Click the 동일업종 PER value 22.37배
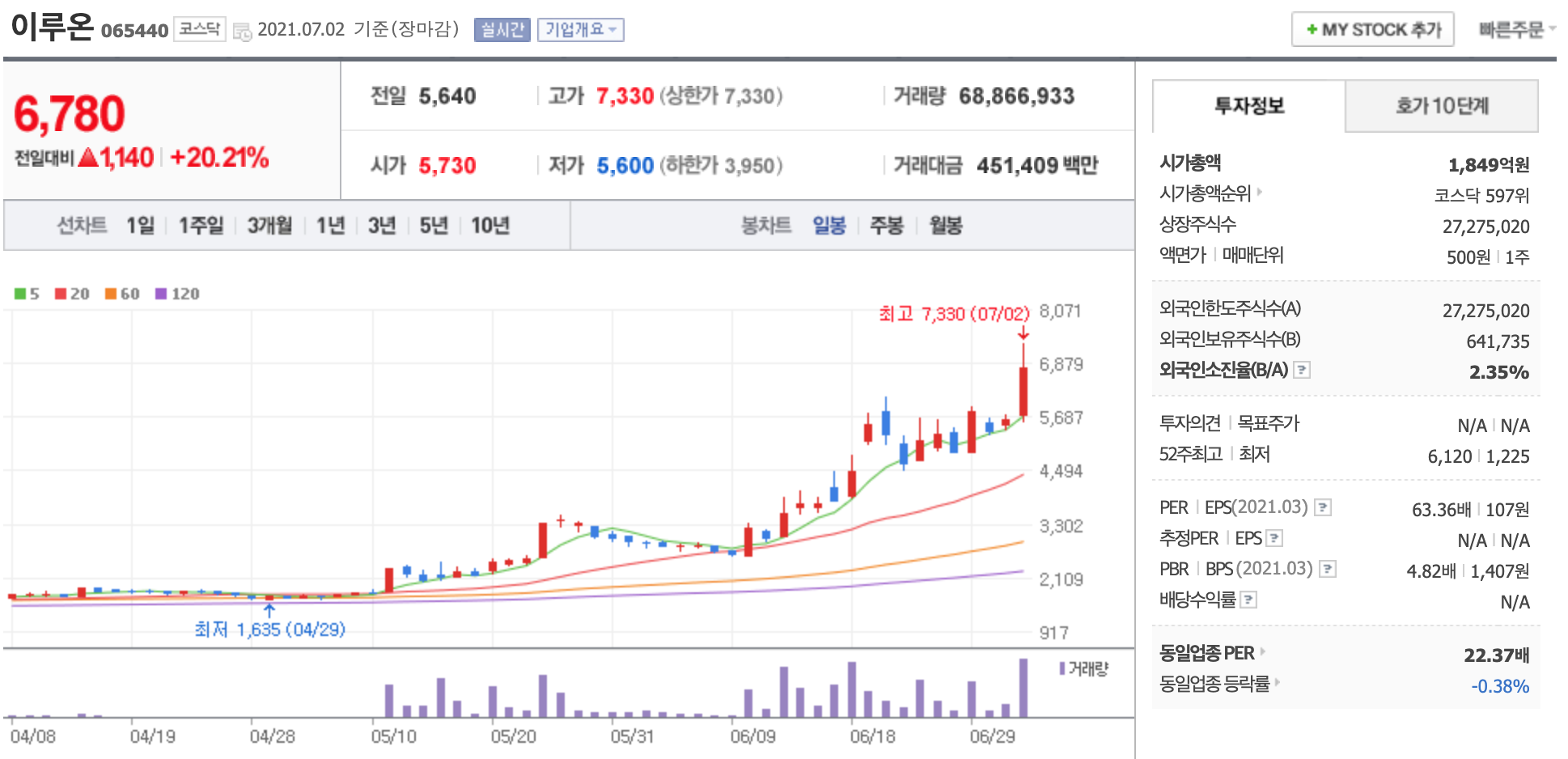1568x759 pixels. tap(1497, 655)
